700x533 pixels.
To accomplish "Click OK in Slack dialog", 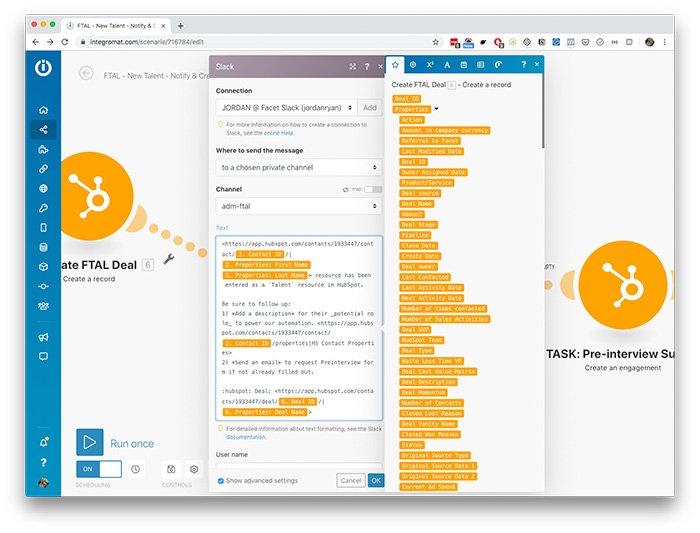I will pos(376,481).
